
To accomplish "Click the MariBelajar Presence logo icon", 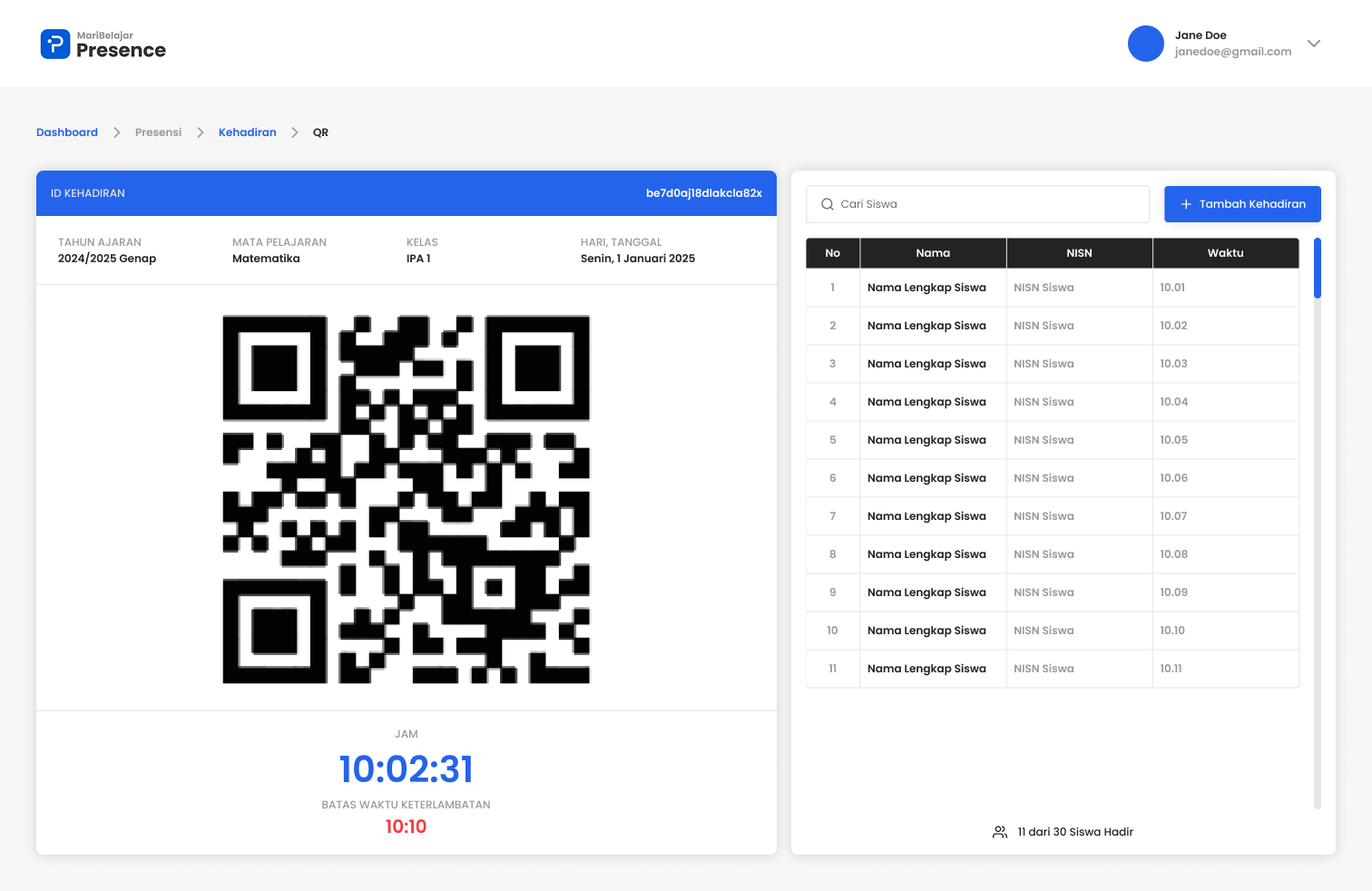I will (x=55, y=44).
